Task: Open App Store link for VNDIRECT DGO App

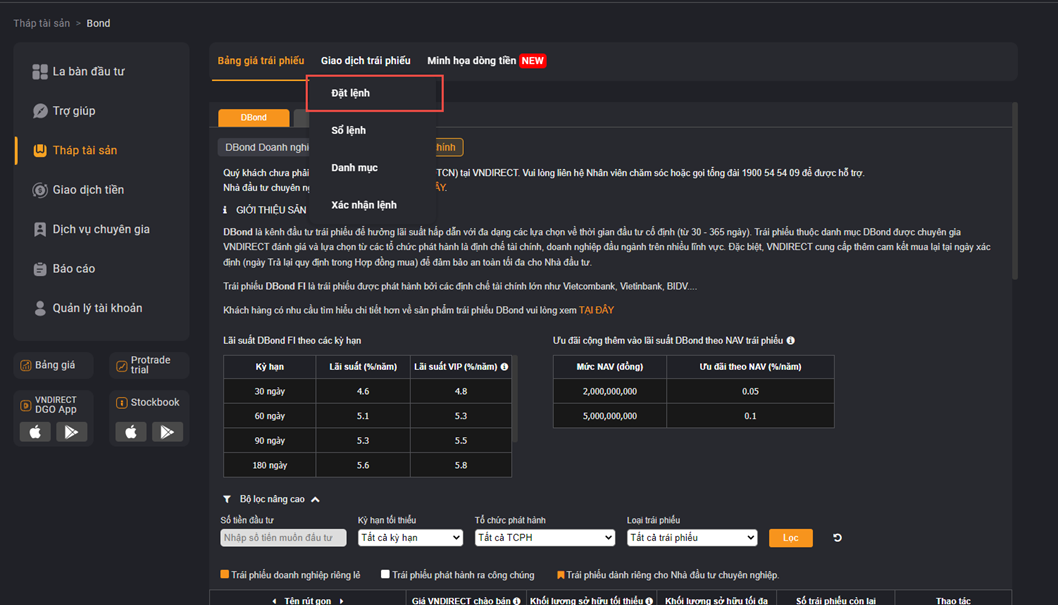Action: (35, 432)
